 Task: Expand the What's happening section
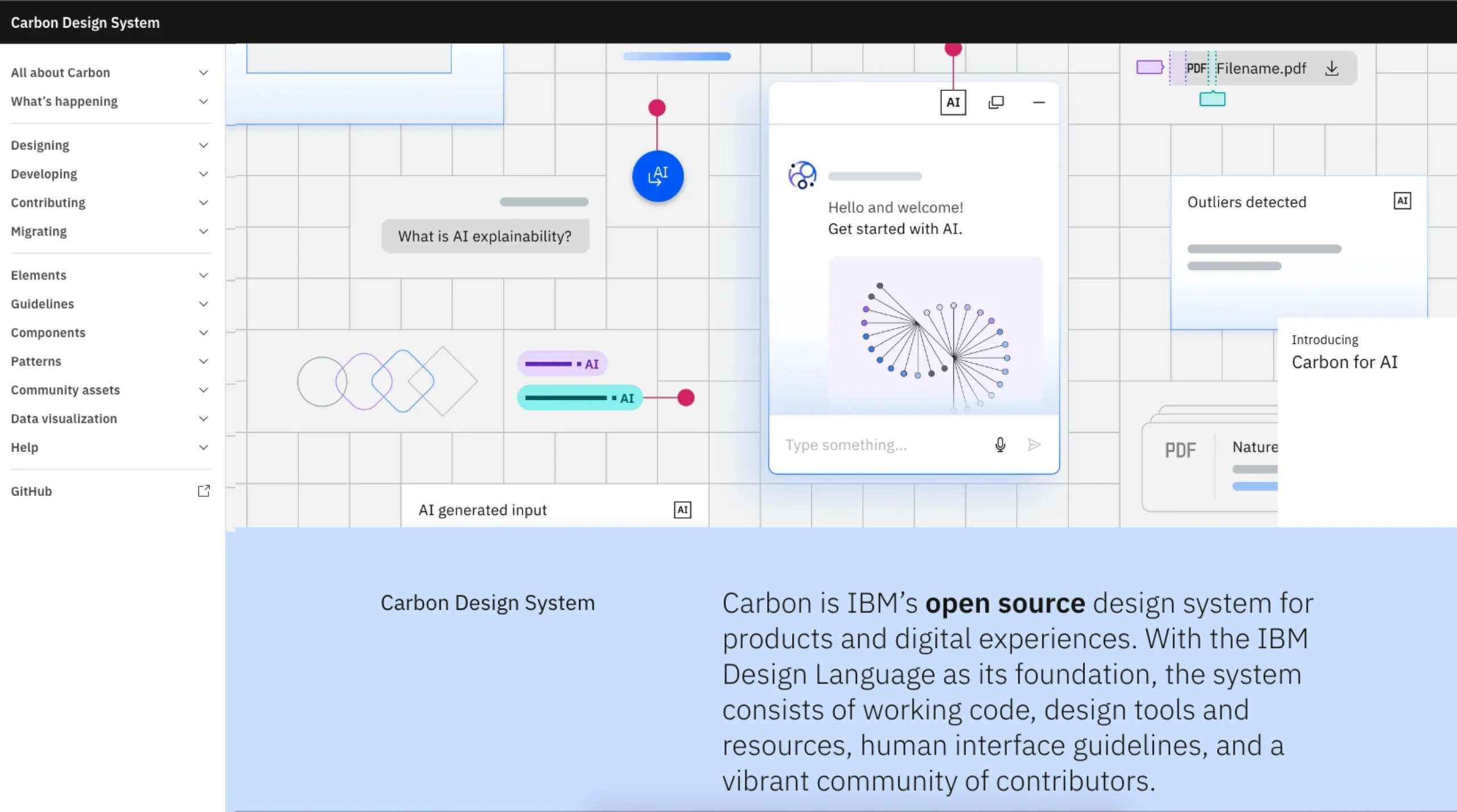(x=110, y=101)
